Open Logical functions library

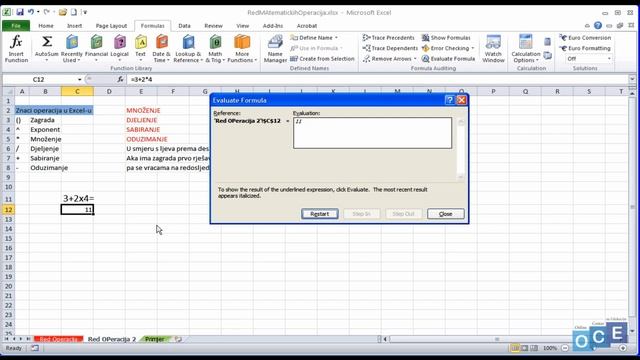coord(120,49)
